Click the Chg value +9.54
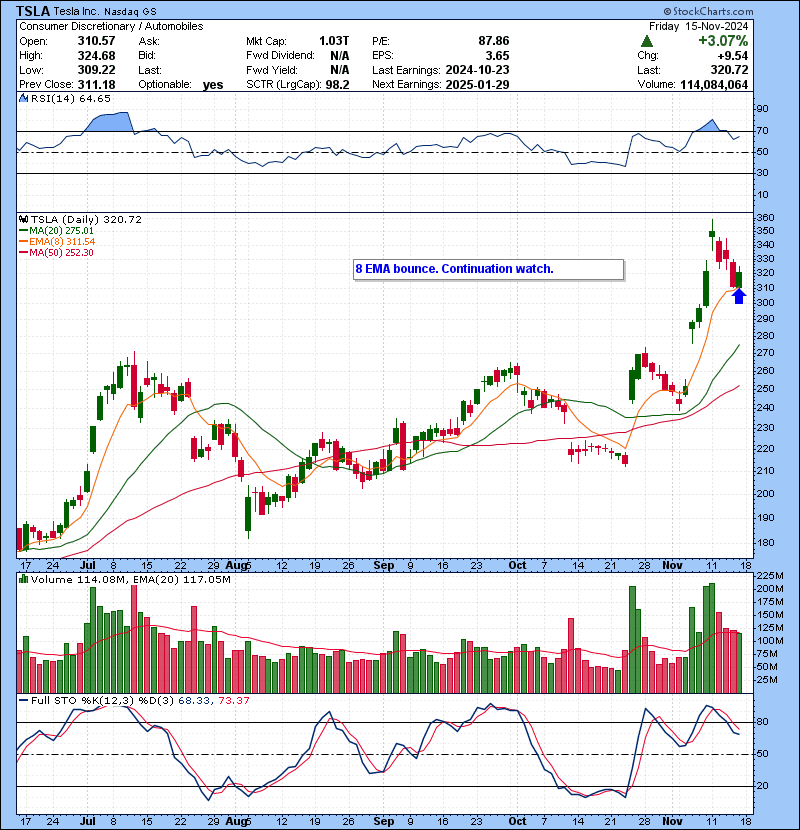800x830 pixels. coord(733,56)
